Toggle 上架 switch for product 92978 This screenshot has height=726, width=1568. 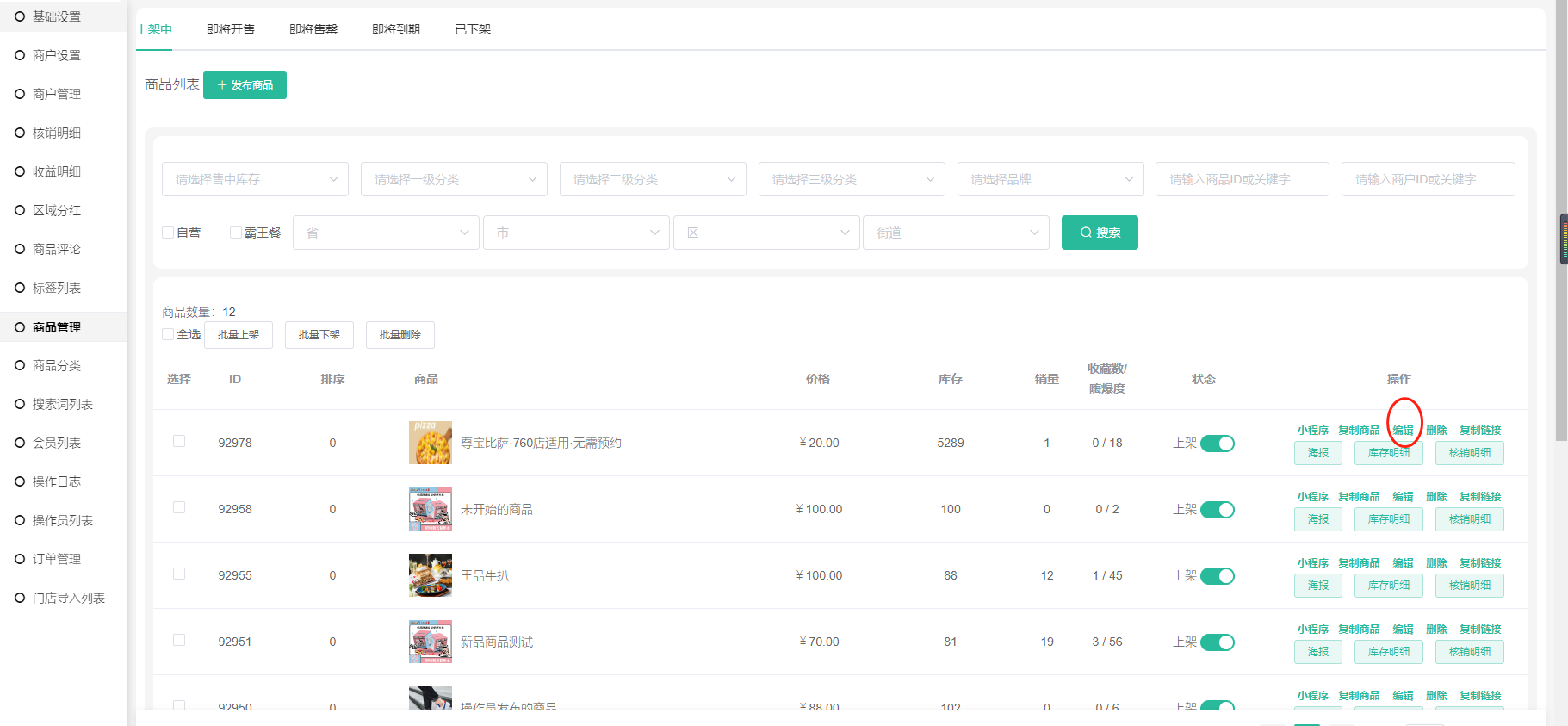pos(1217,444)
